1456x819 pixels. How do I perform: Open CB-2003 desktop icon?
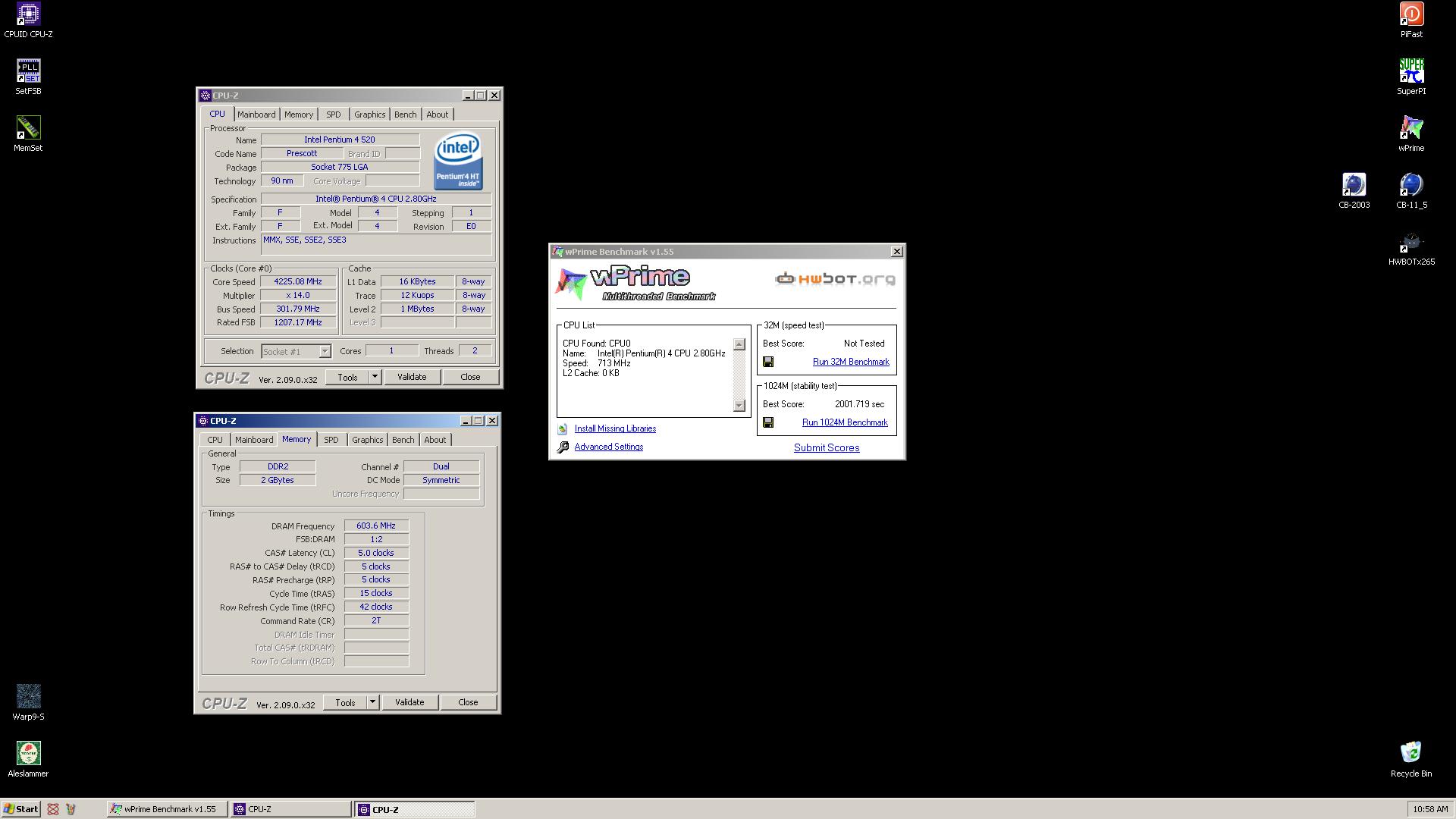coord(1354,191)
